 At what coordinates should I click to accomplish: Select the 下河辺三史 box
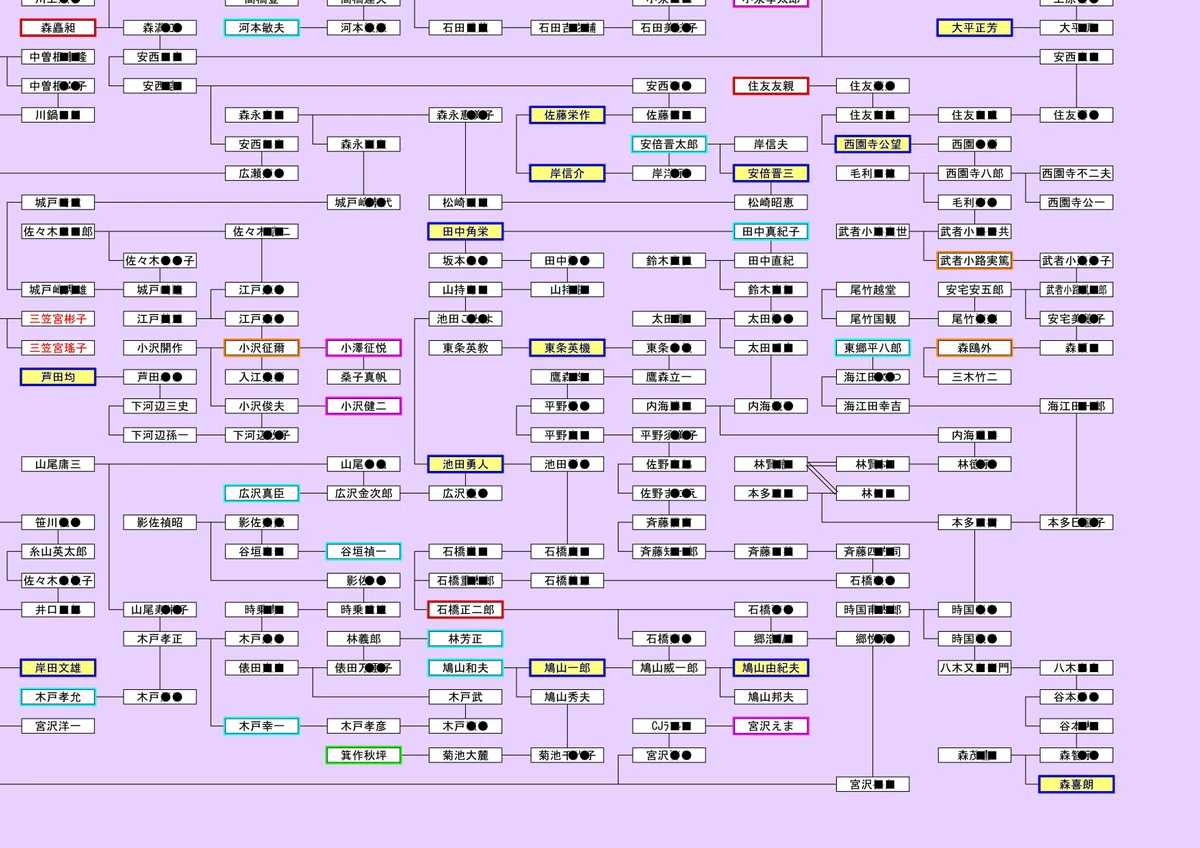tap(159, 406)
